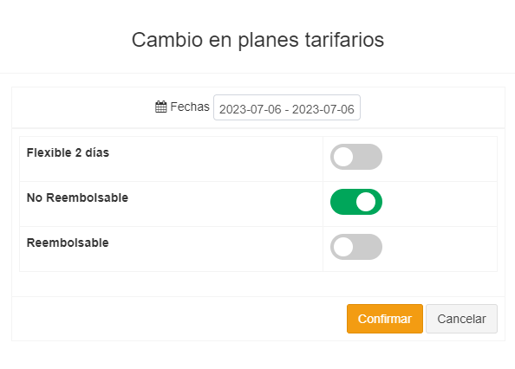Confirm the rate plan change
The image size is (515, 369).
pos(385,319)
